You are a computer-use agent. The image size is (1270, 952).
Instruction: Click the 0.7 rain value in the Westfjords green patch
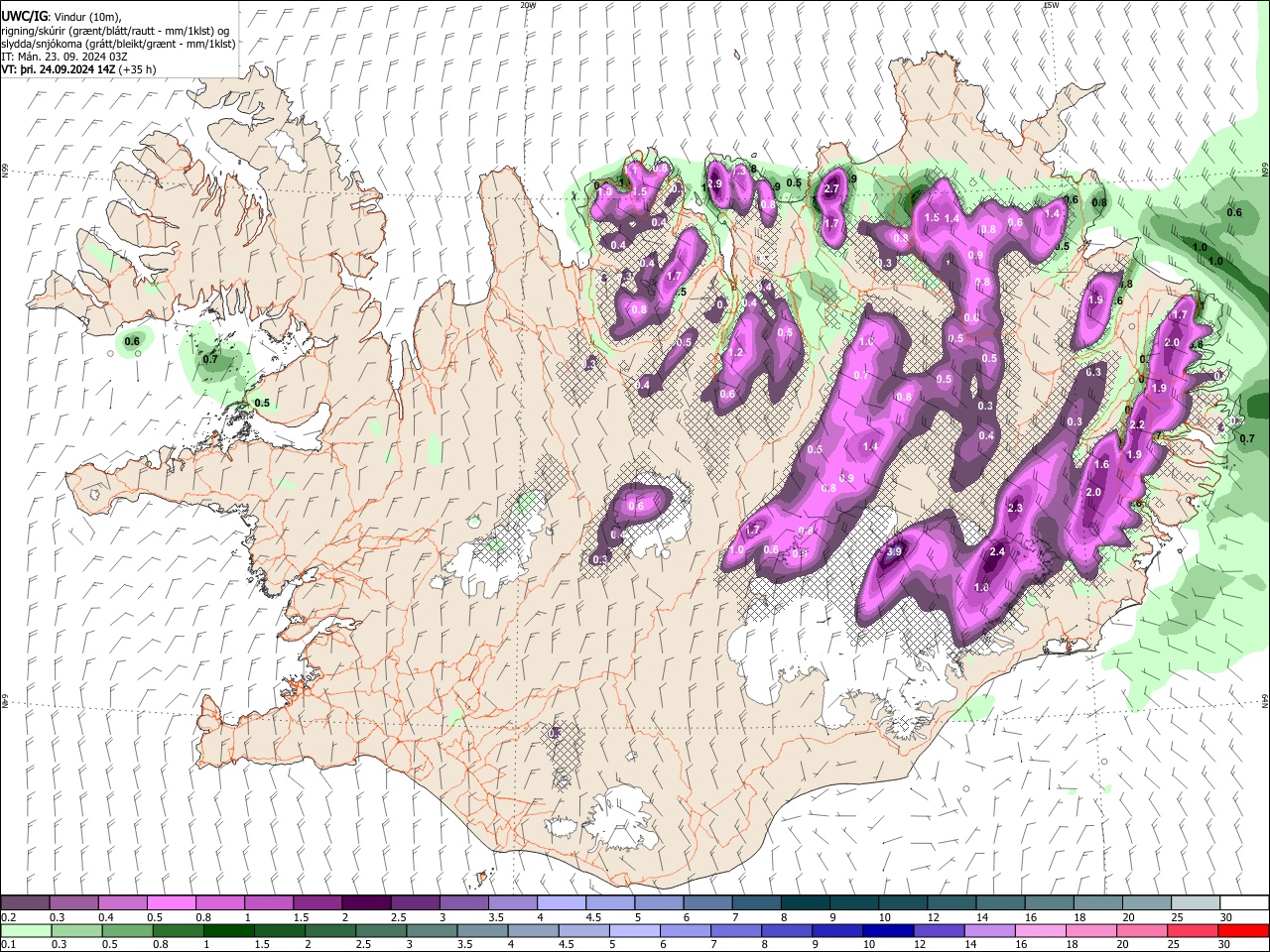point(209,359)
